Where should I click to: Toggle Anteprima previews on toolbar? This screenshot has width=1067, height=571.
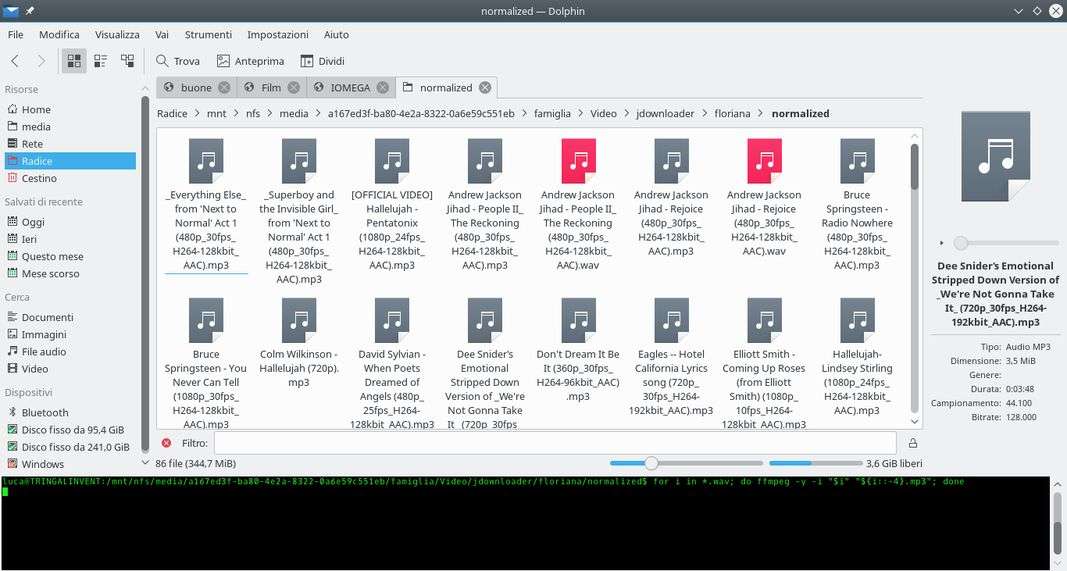pyautogui.click(x=250, y=61)
